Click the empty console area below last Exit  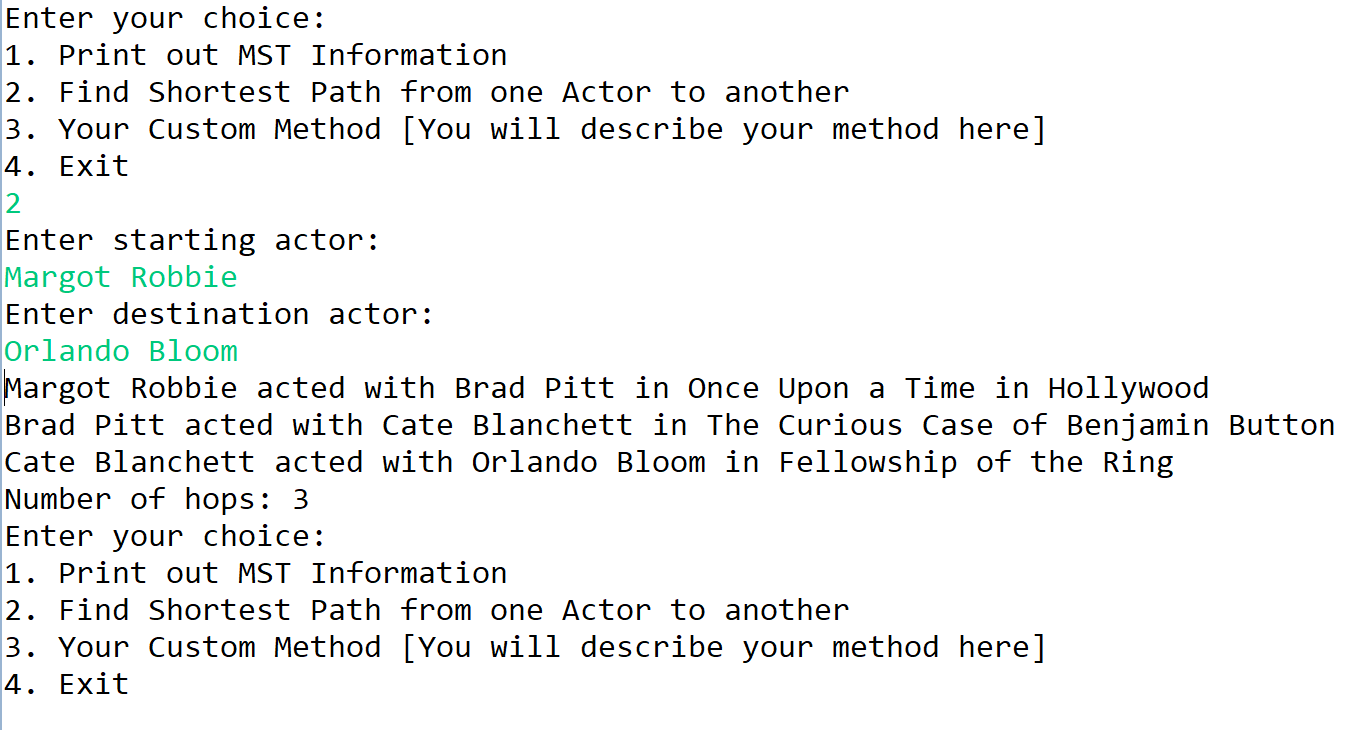pyautogui.click(x=680, y=715)
